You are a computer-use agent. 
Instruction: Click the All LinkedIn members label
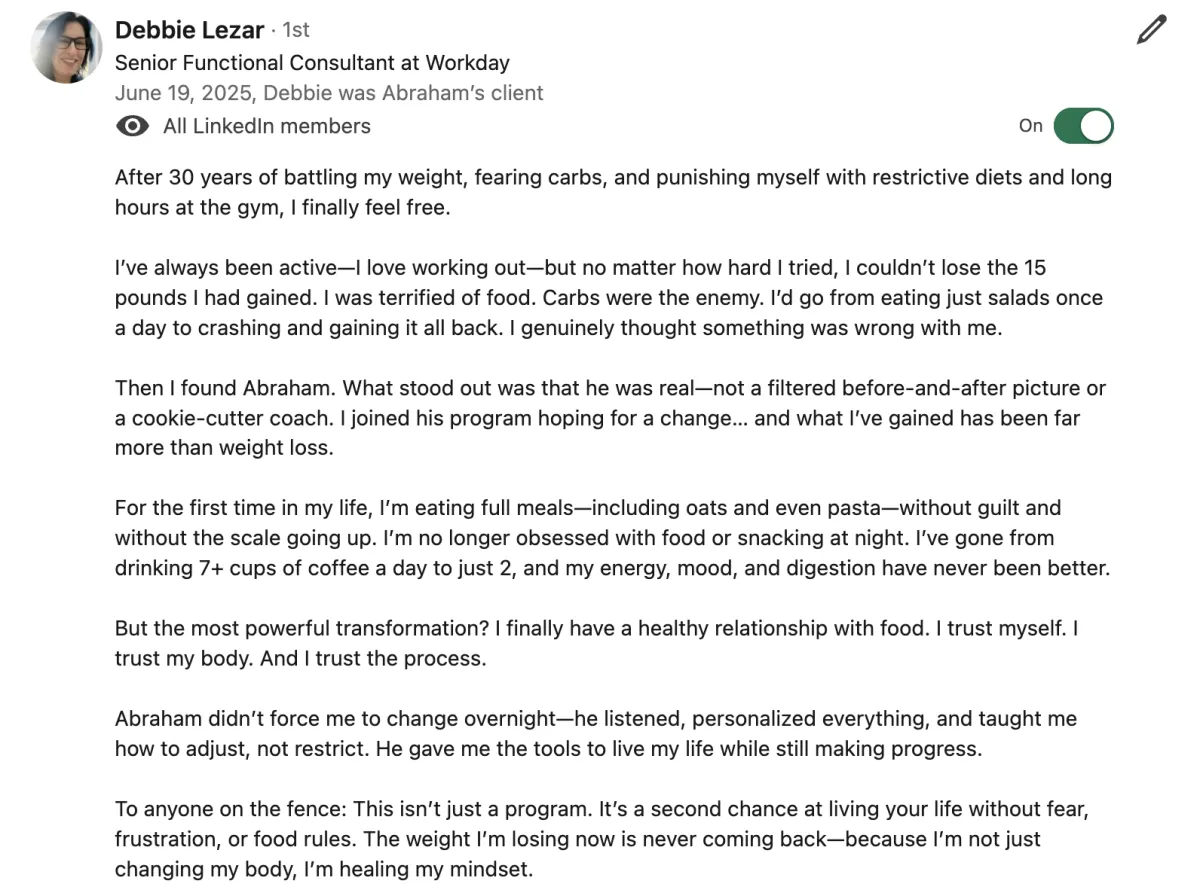(x=267, y=126)
